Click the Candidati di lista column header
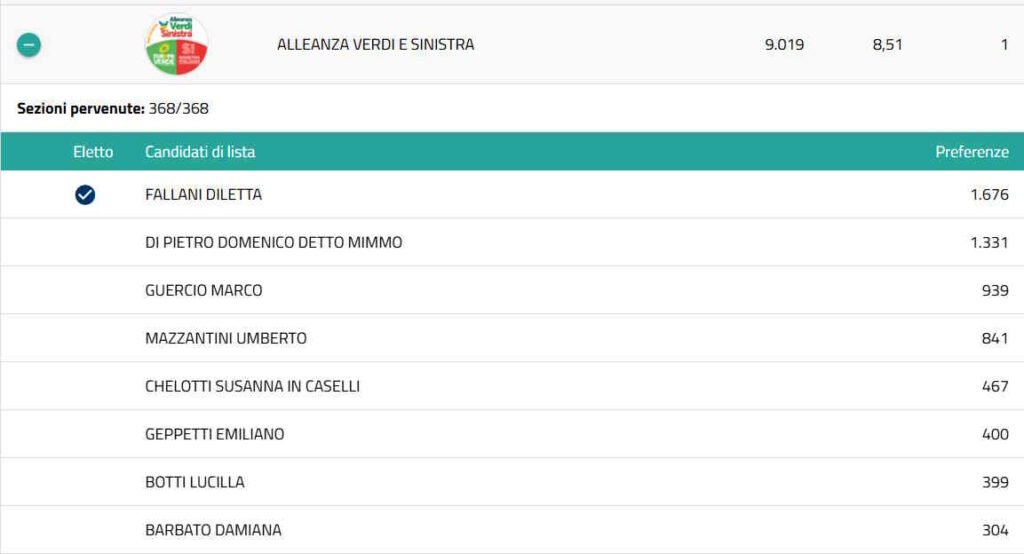1024x554 pixels. click(200, 152)
